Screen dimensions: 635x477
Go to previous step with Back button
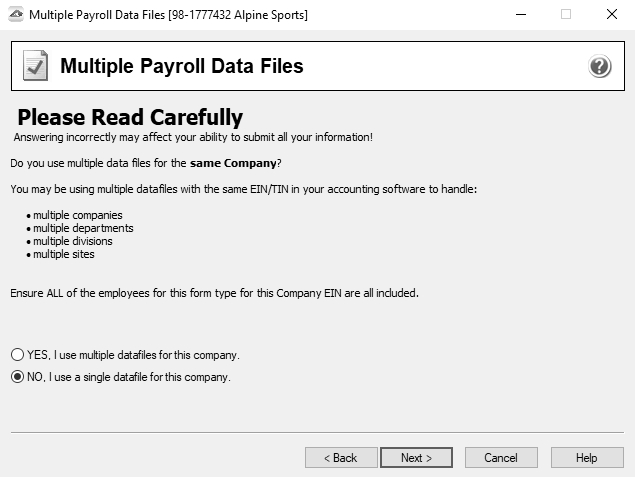click(x=341, y=458)
